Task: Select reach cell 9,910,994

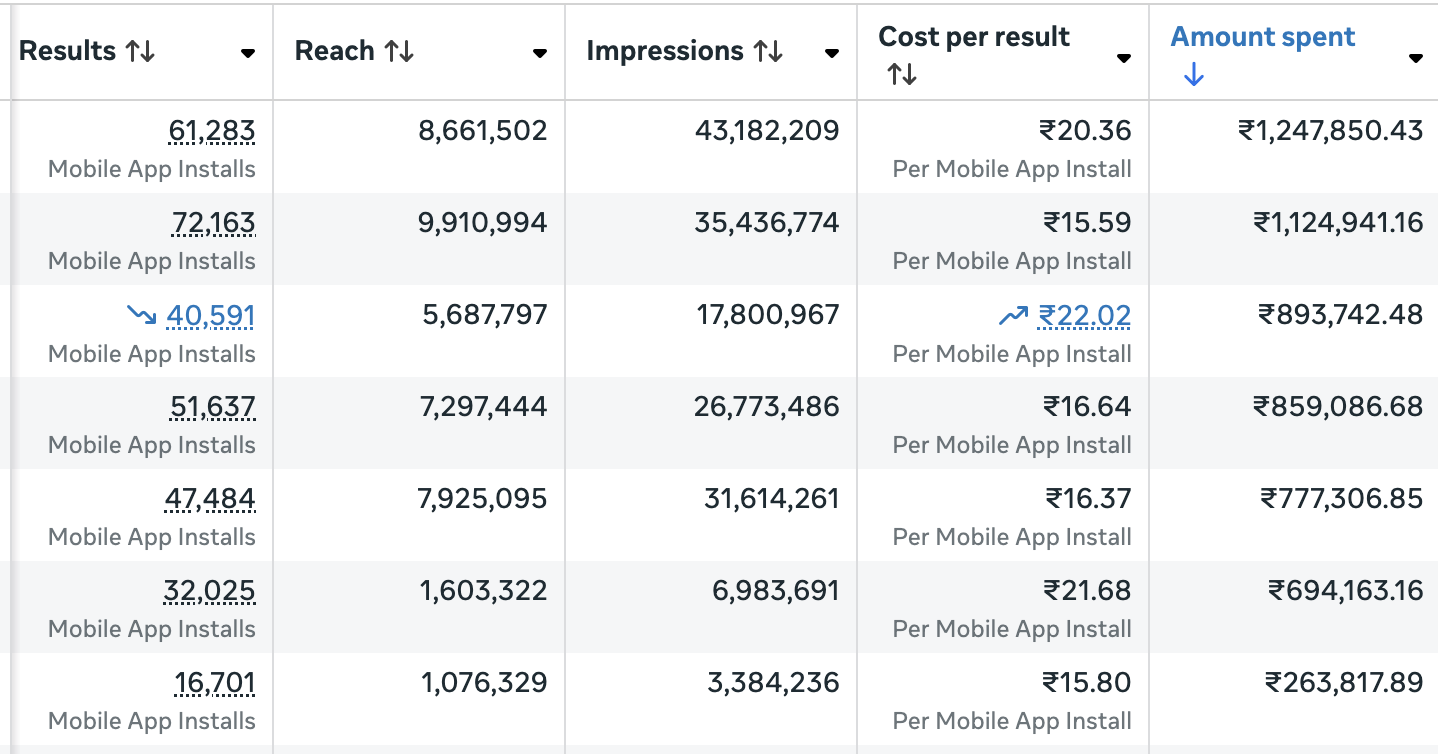Action: click(x=483, y=223)
